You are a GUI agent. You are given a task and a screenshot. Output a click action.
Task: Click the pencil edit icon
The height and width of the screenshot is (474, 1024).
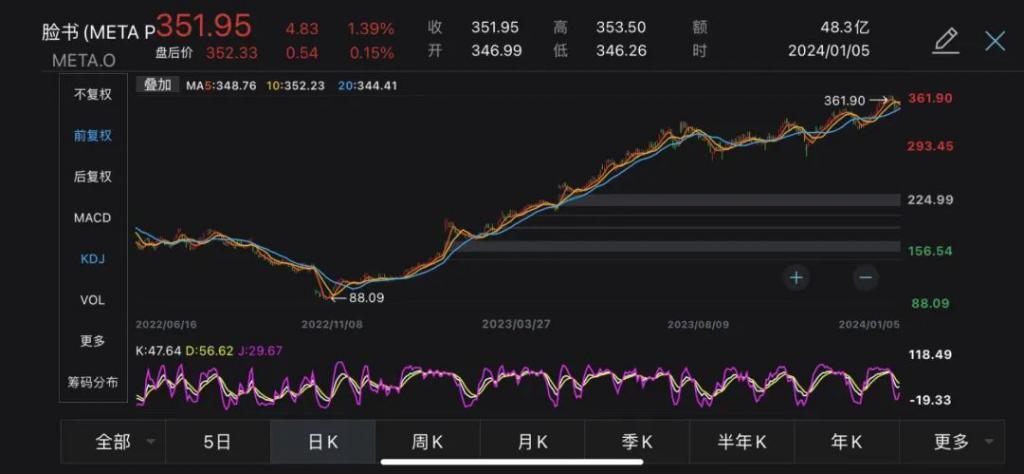pyautogui.click(x=945, y=41)
